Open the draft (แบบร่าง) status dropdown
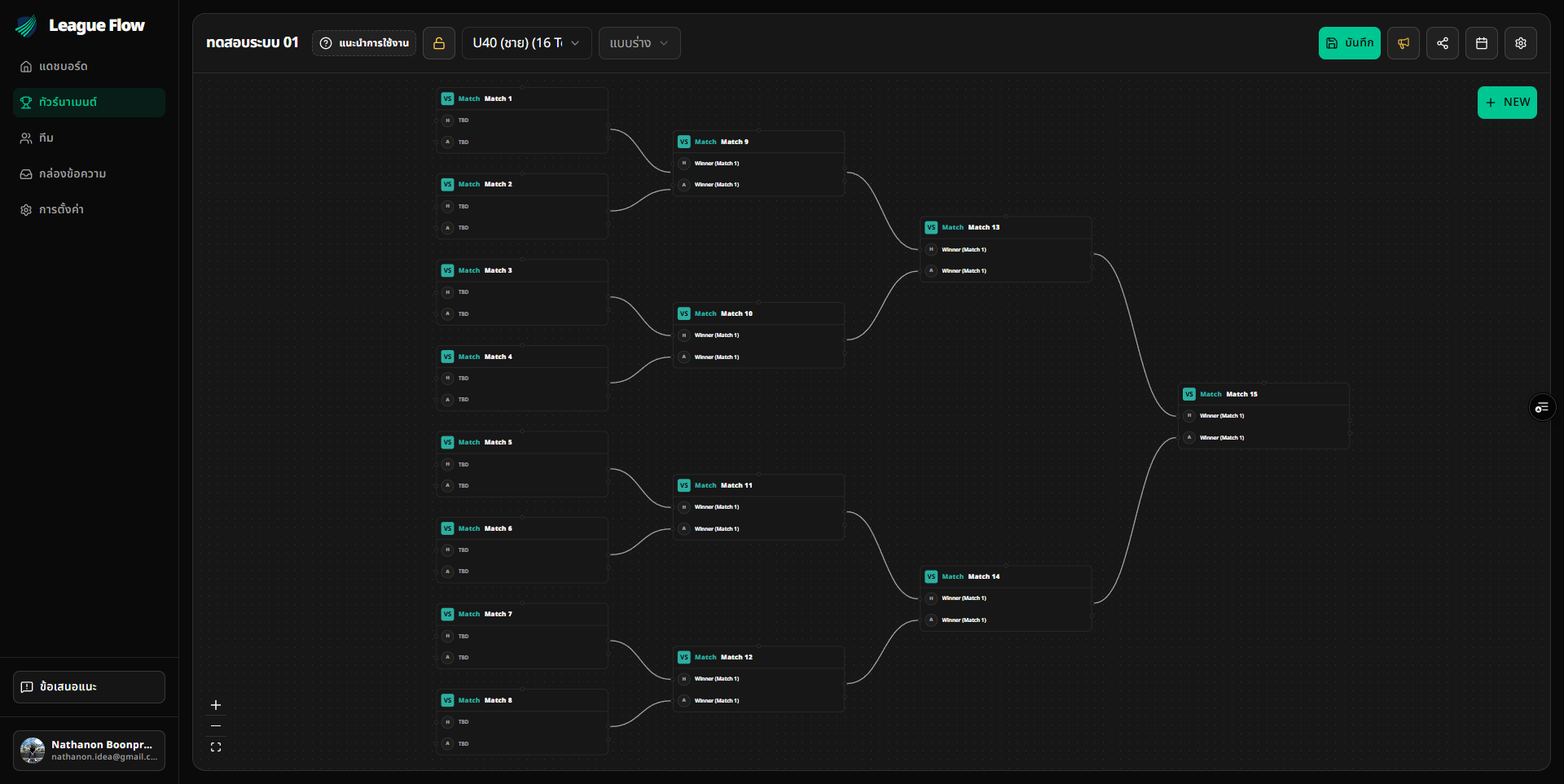The height and width of the screenshot is (784, 1564). coord(639,43)
